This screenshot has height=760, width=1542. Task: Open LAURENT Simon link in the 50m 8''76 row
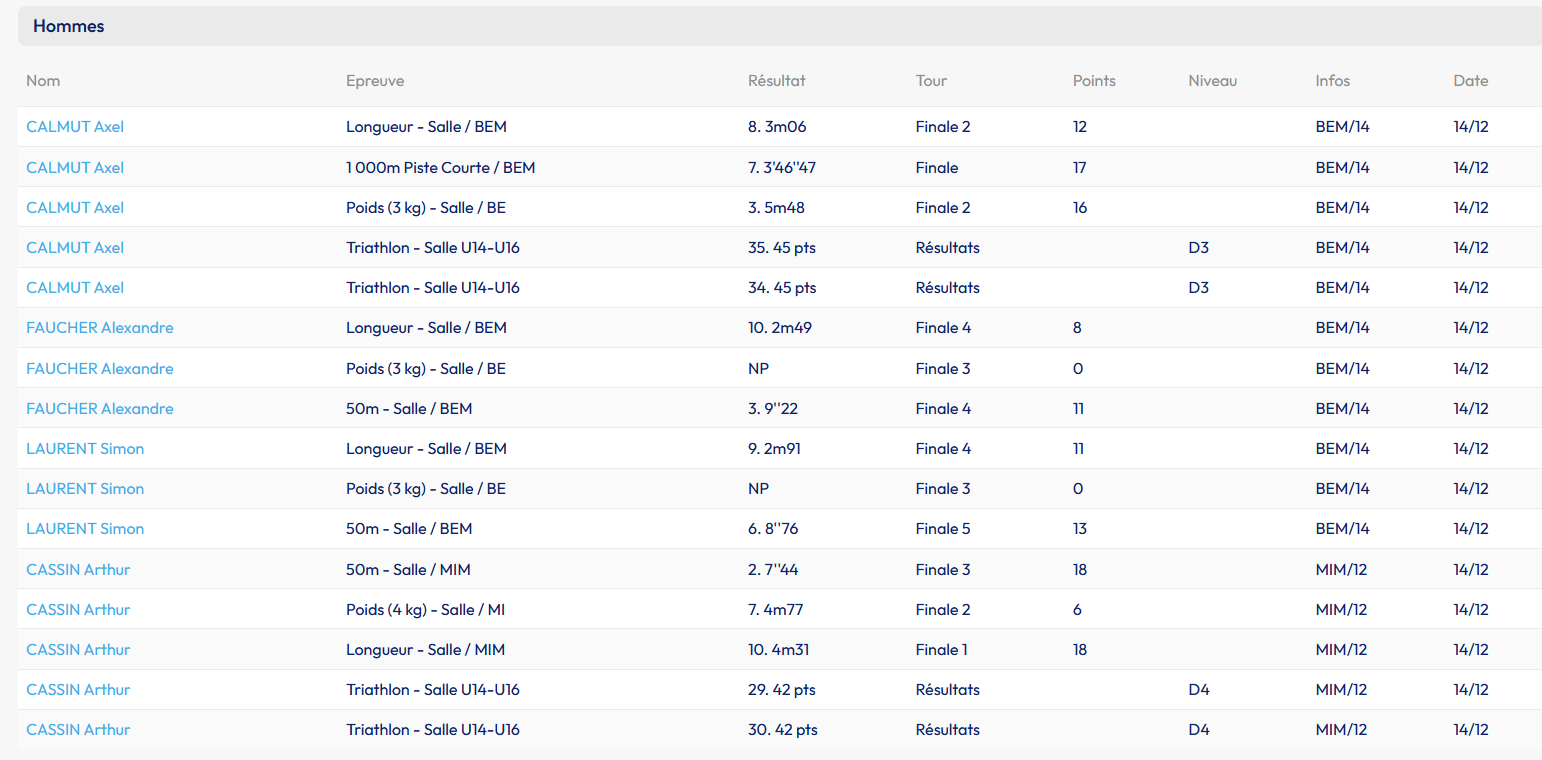85,529
